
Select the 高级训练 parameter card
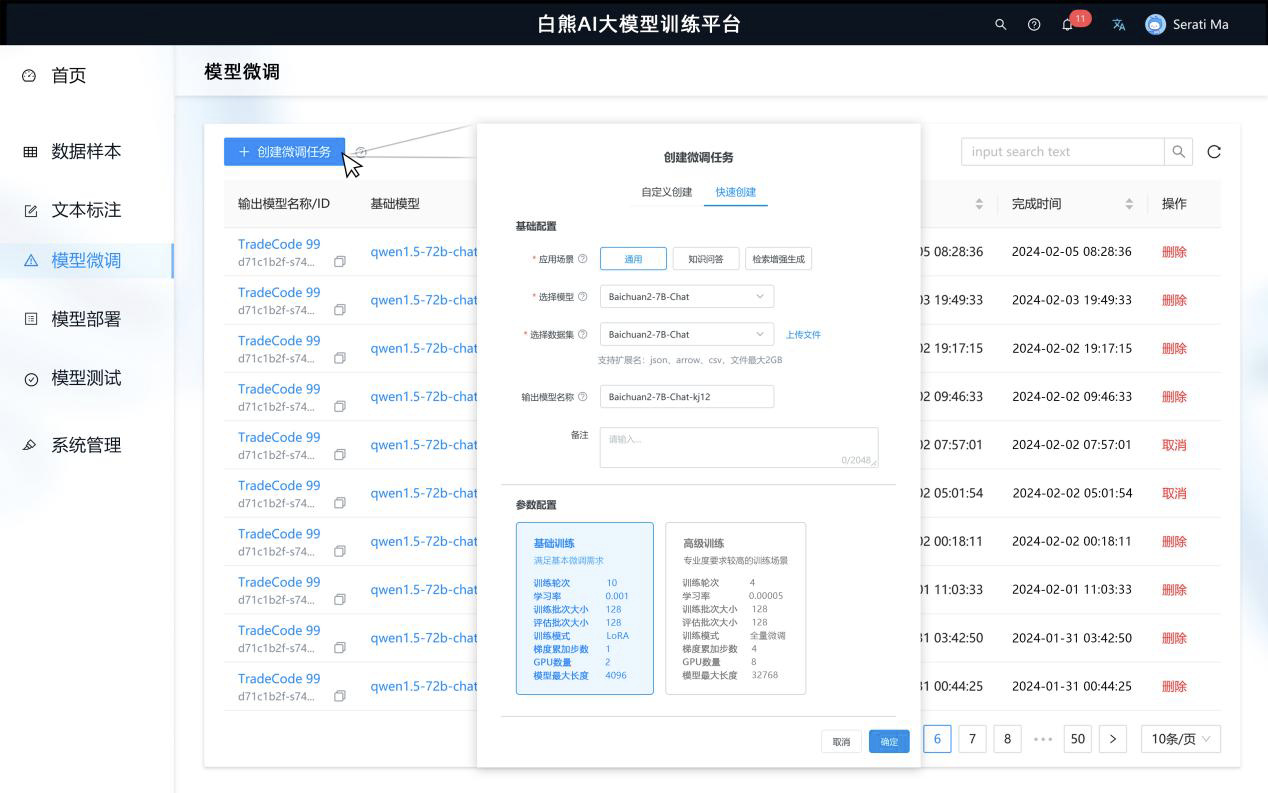[735, 608]
